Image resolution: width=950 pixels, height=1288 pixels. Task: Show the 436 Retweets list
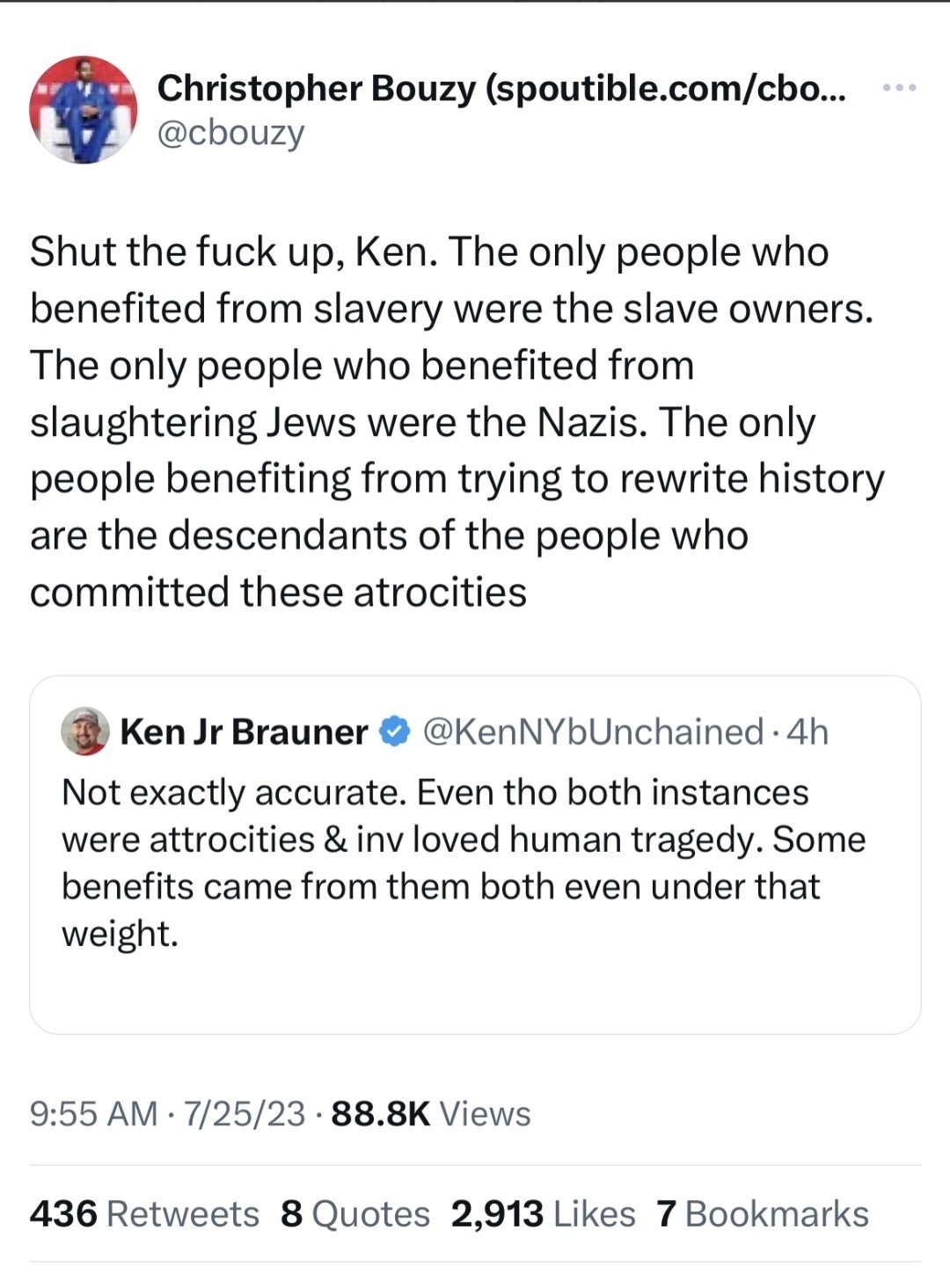144,1214
